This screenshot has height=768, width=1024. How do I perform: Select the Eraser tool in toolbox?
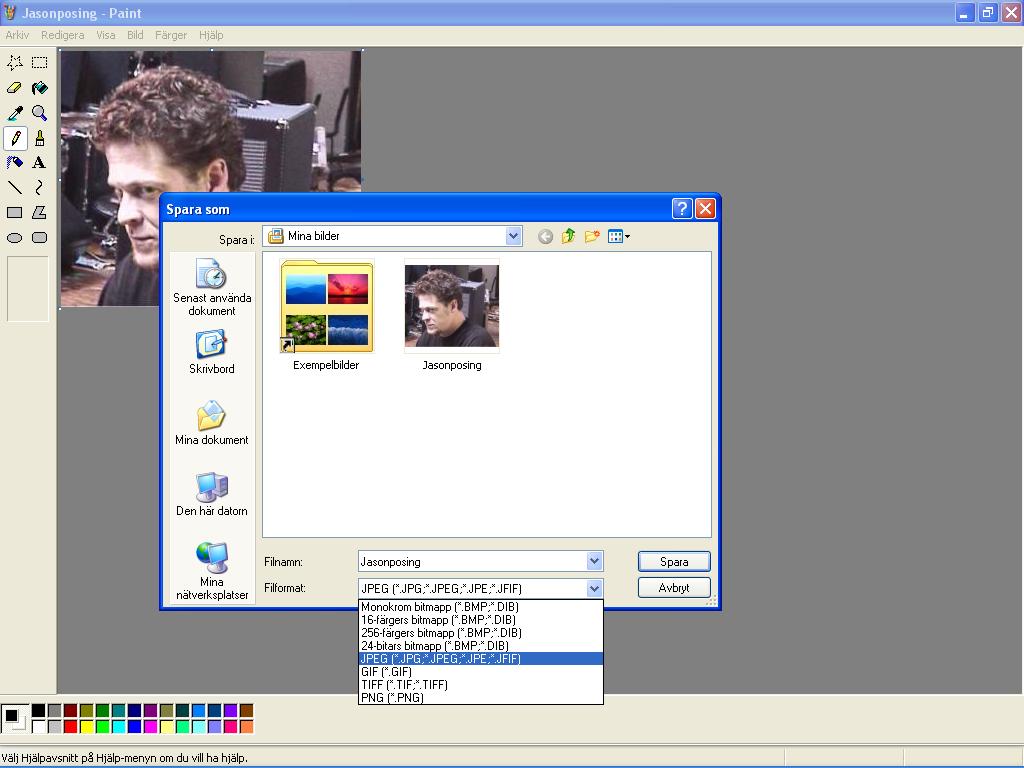pos(15,88)
